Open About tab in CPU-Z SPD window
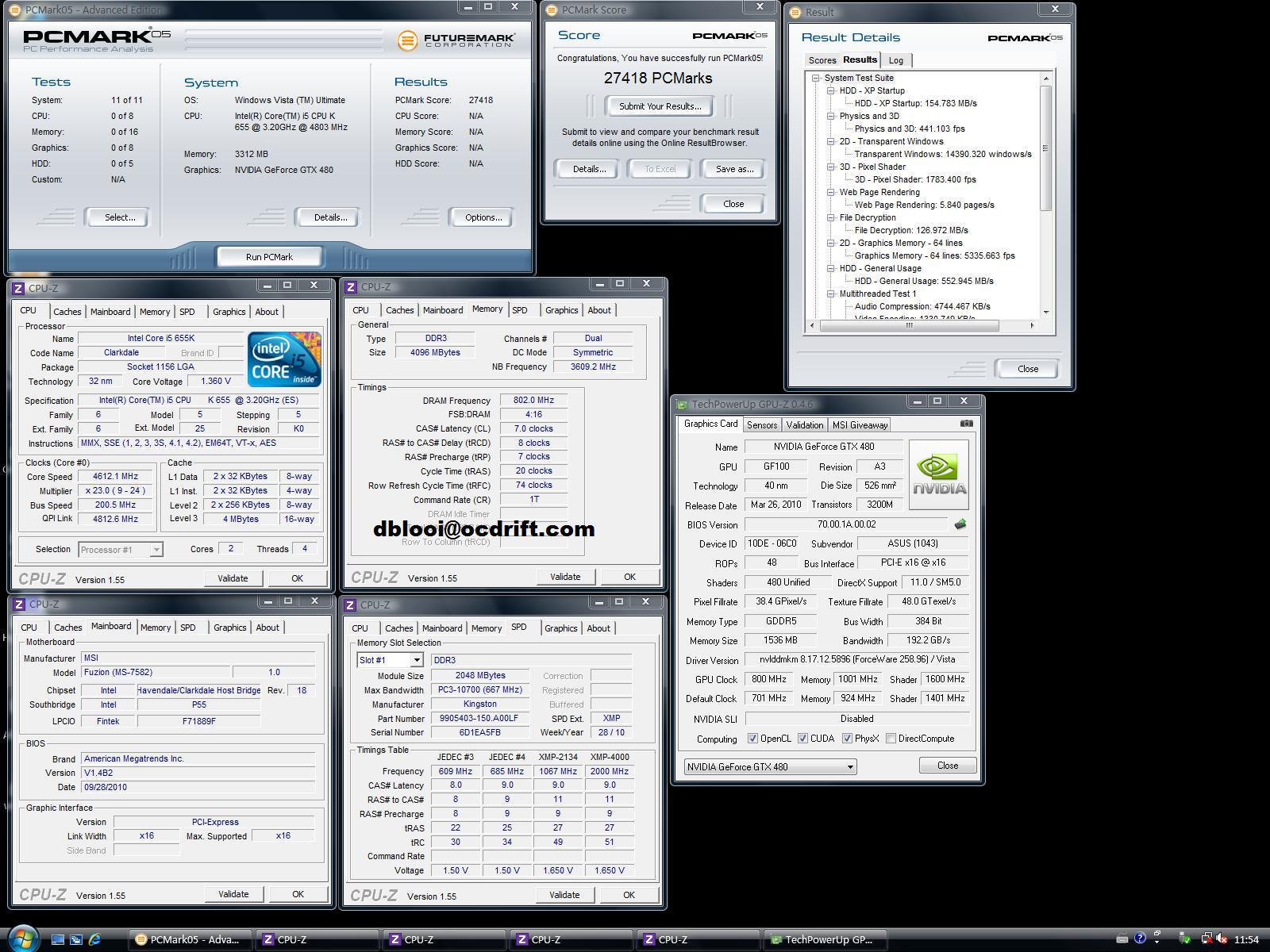1270x952 pixels. pyautogui.click(x=598, y=628)
